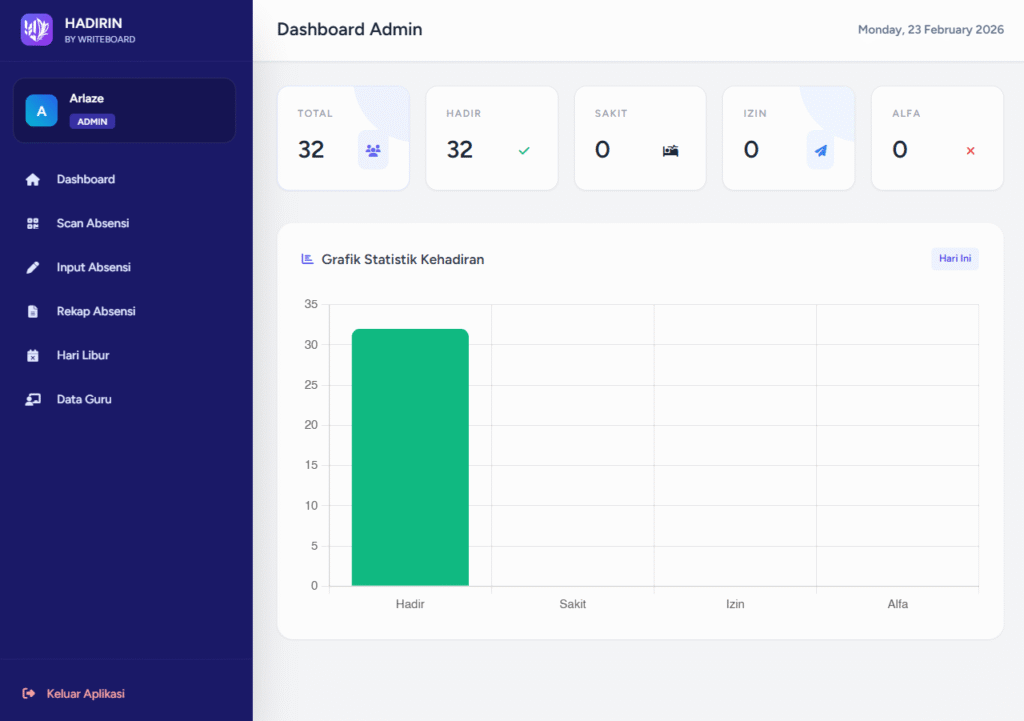Click the people icon in Total card
This screenshot has width=1024, height=721.
pyautogui.click(x=373, y=150)
